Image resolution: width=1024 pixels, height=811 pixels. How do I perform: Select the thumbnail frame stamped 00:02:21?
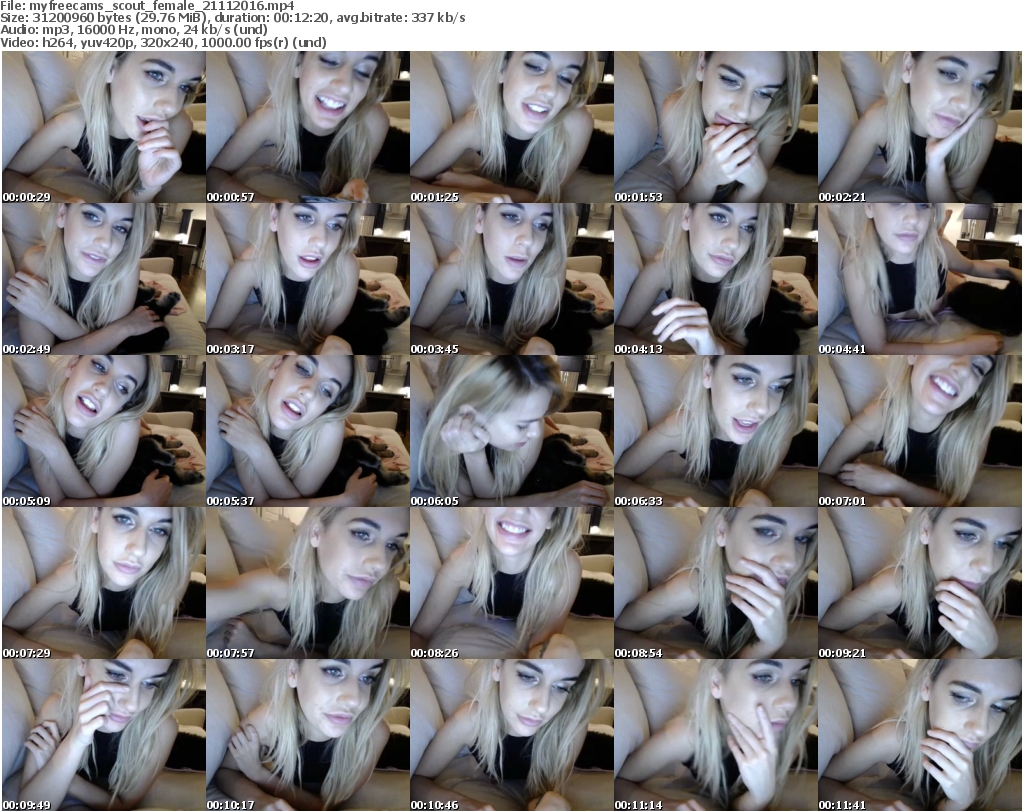pos(920,127)
